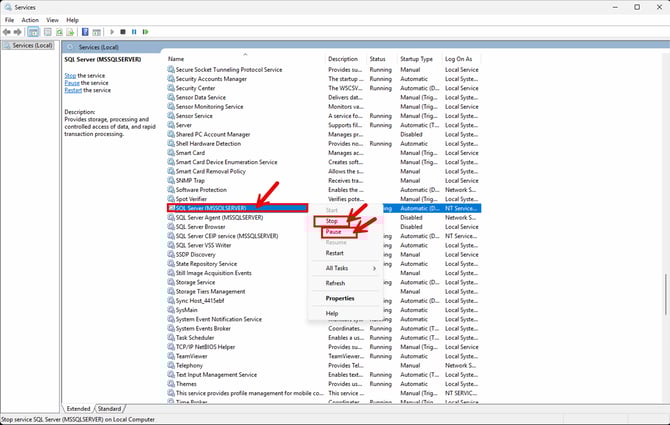This screenshot has height=425, width=670.
Task: Click the Show/Hide Console Tree icon
Action: [33, 32]
